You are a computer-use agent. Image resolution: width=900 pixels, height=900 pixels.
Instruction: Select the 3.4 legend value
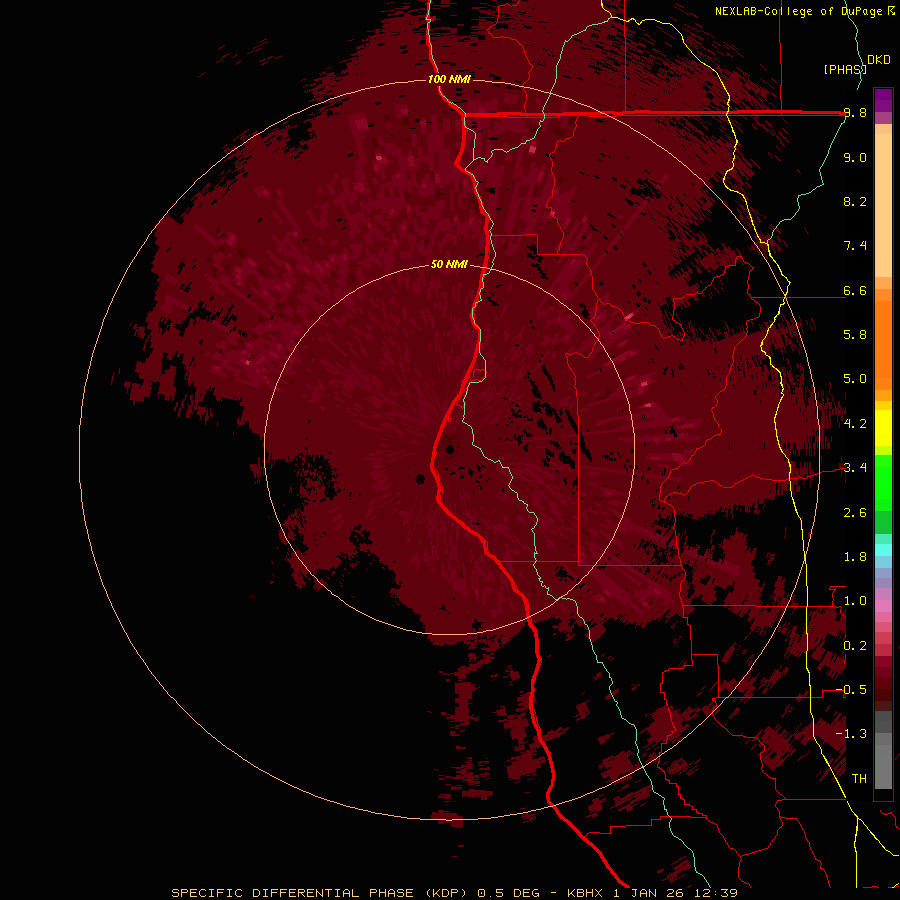pos(855,468)
